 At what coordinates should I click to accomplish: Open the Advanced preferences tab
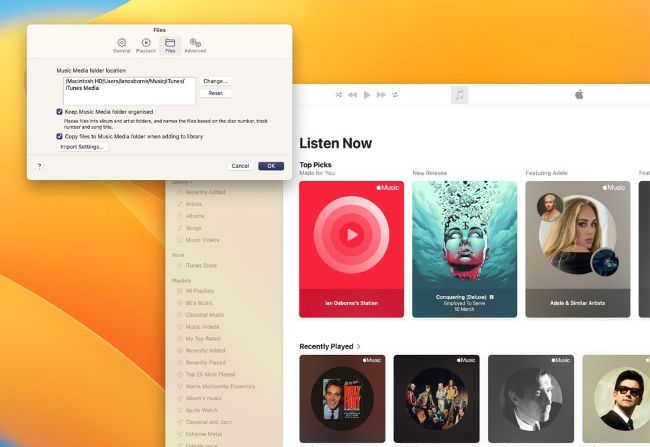pyautogui.click(x=195, y=46)
